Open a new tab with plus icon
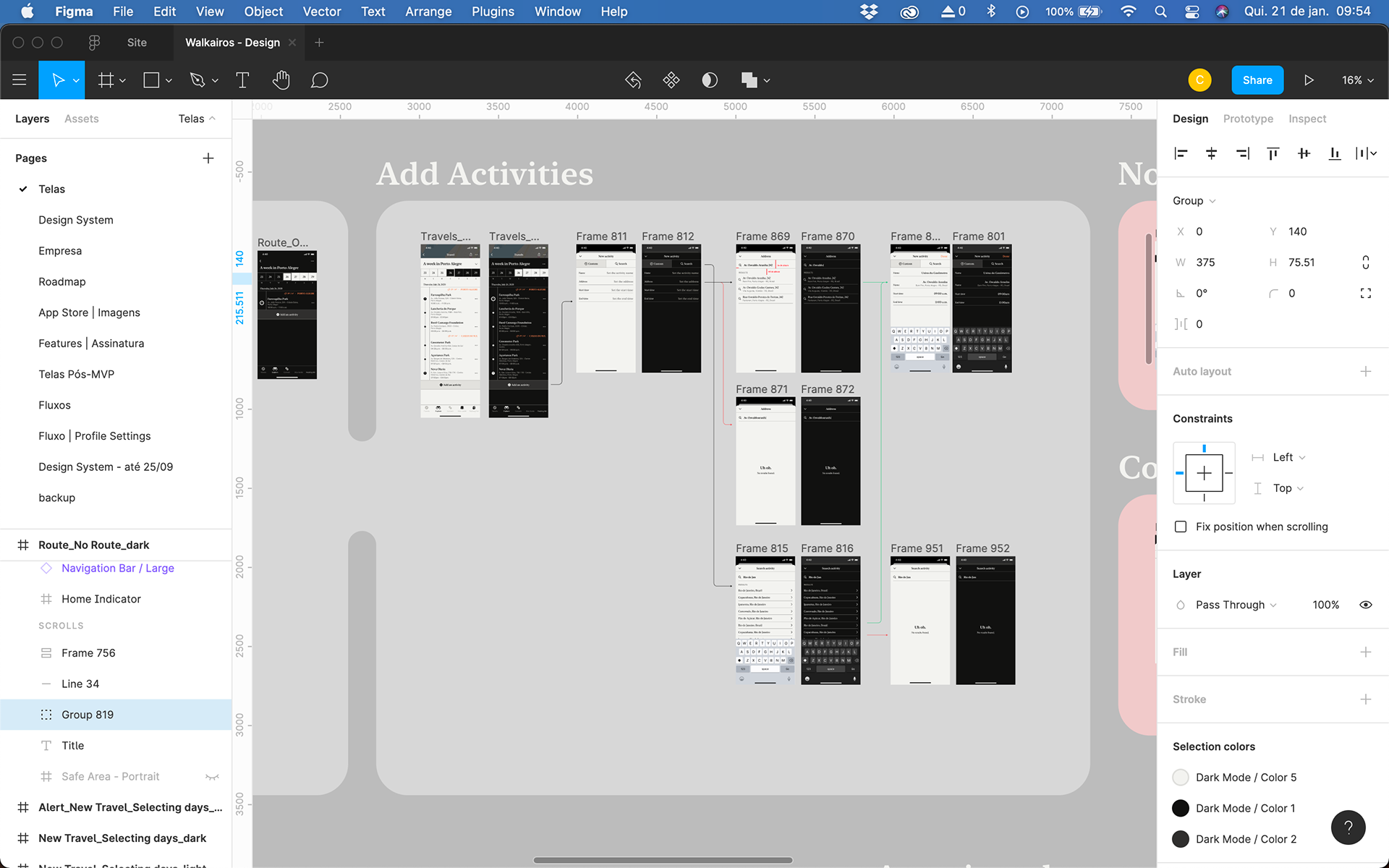This screenshot has height=868, width=1389. (319, 43)
